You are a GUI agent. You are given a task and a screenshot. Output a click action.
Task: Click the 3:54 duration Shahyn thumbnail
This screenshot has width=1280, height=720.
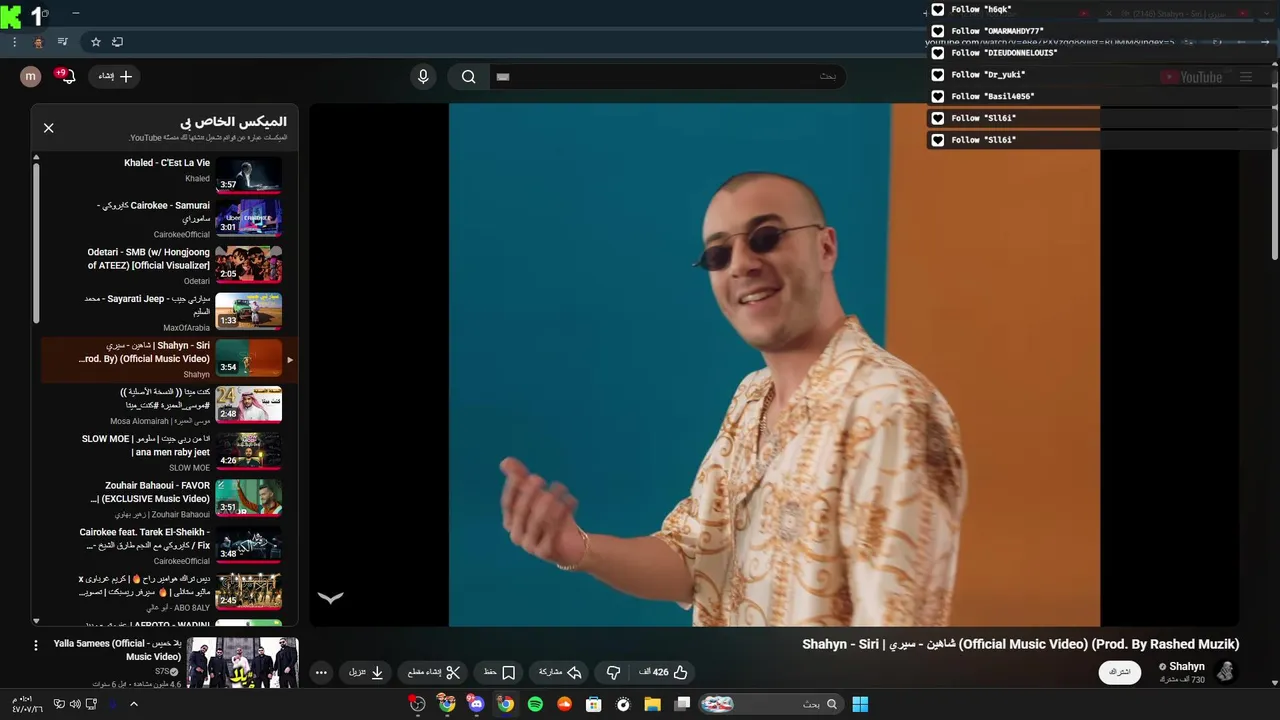point(249,359)
